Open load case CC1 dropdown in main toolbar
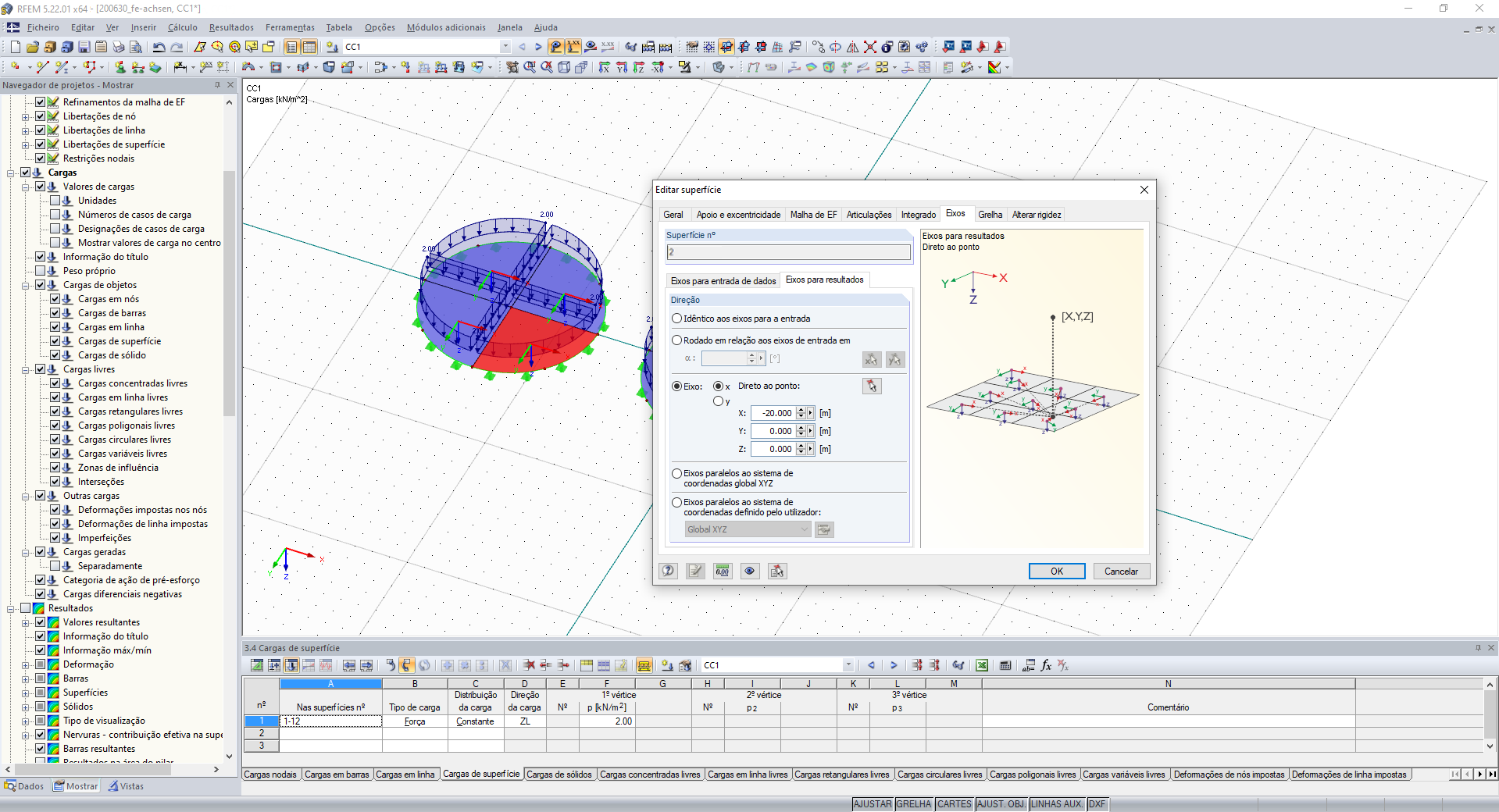The height and width of the screenshot is (812, 1499). [x=505, y=47]
